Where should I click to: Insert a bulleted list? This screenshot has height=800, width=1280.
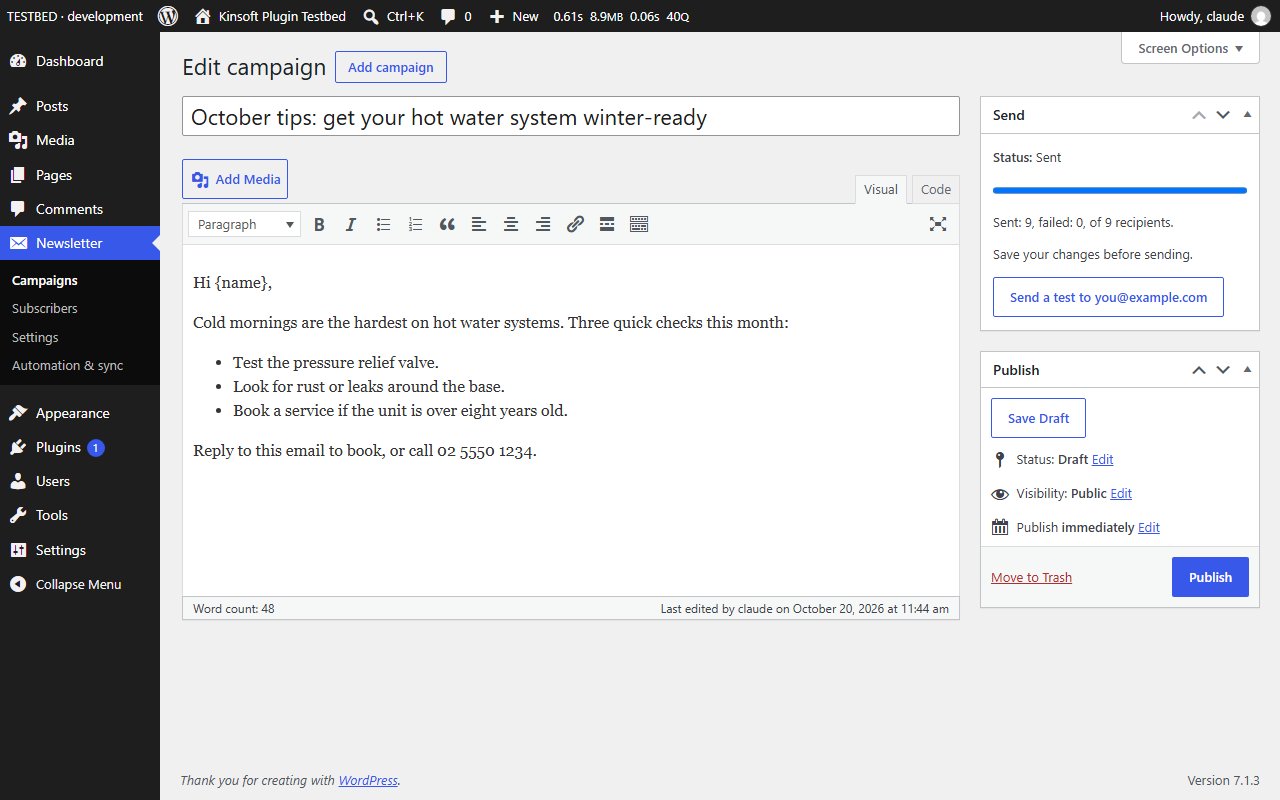click(383, 225)
